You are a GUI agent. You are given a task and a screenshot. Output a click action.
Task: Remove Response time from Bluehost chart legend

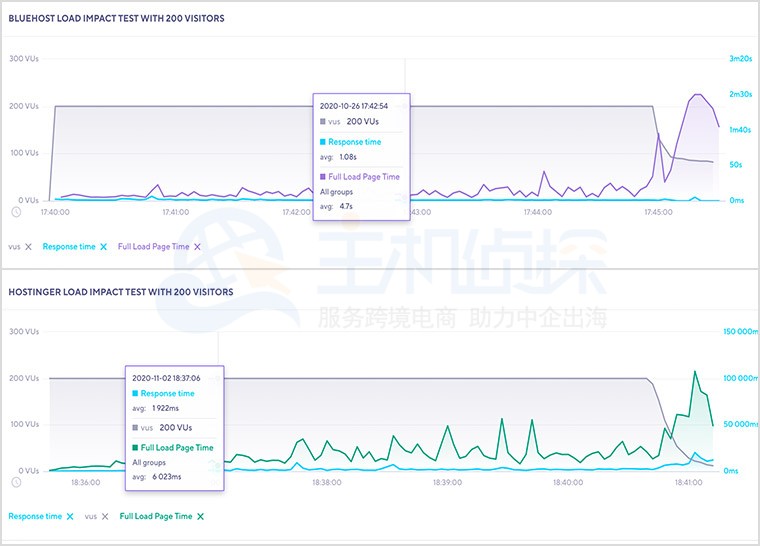click(104, 246)
